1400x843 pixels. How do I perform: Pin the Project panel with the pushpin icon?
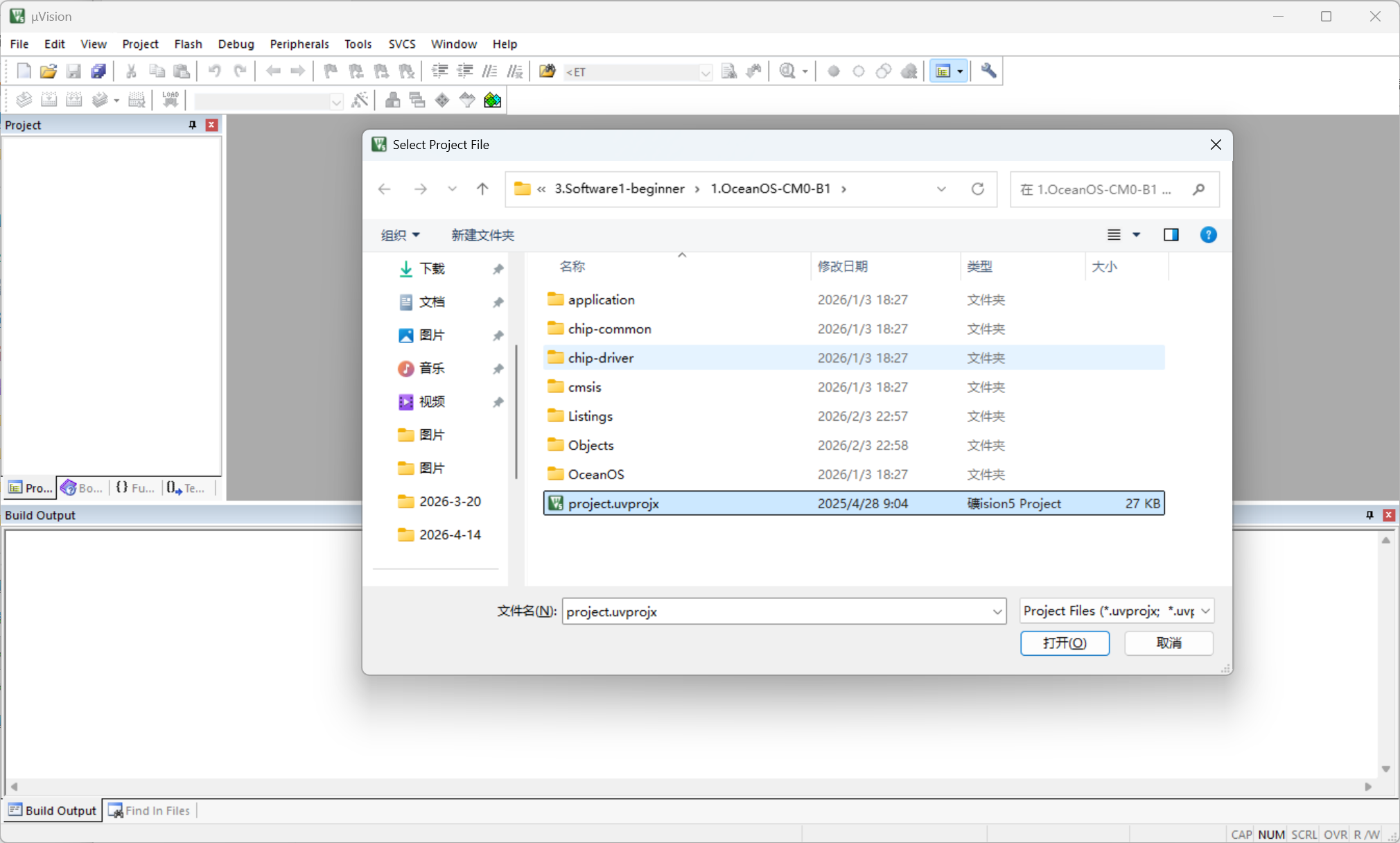(193, 125)
